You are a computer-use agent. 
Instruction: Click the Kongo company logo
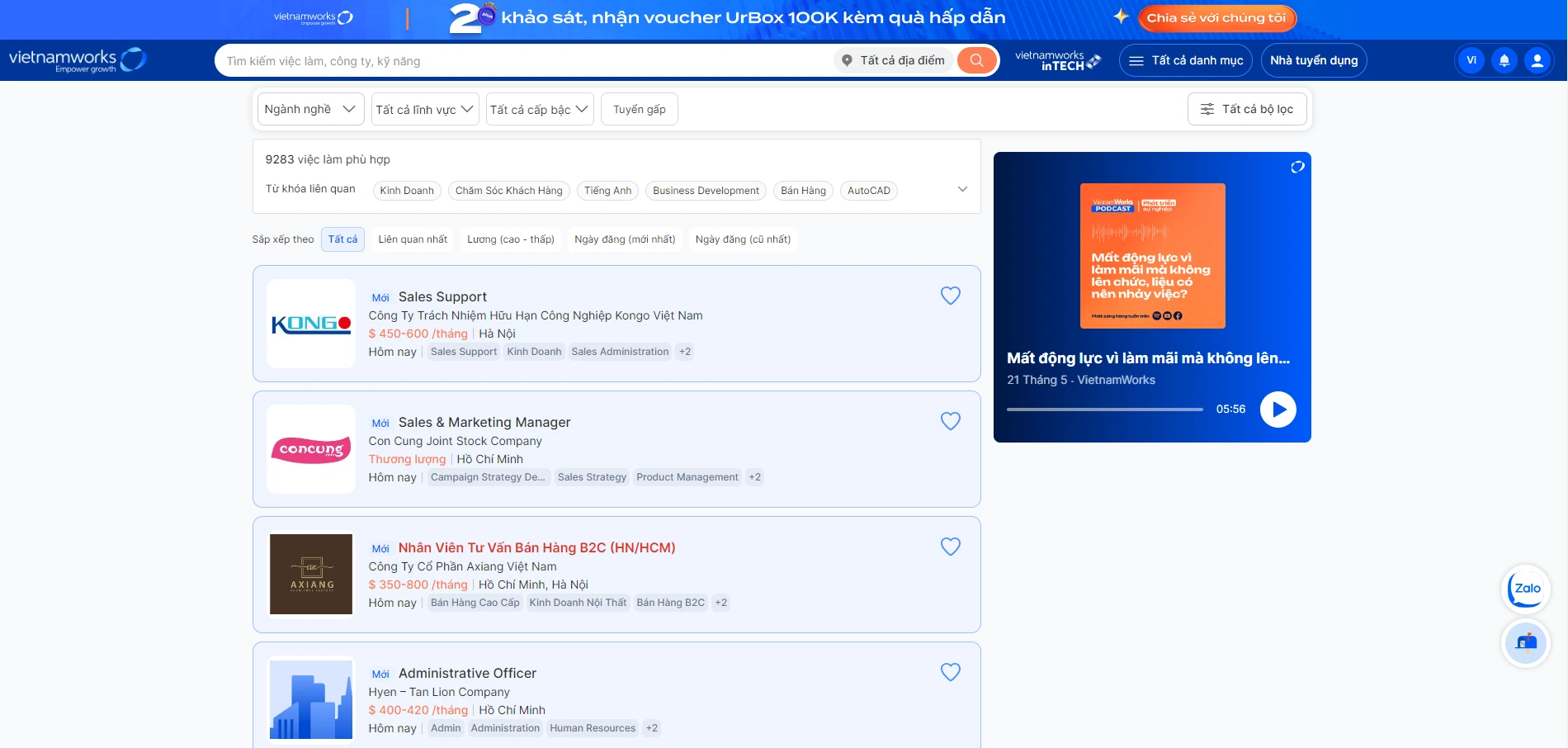(311, 324)
